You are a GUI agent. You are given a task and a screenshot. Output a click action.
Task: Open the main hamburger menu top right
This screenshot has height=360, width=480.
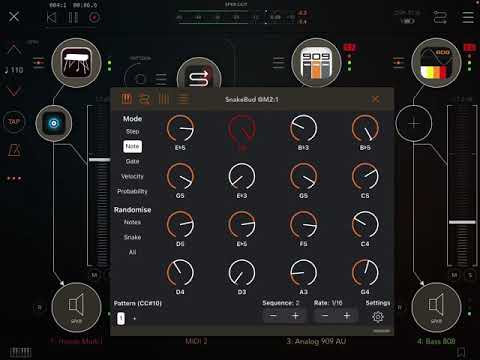pos(468,17)
